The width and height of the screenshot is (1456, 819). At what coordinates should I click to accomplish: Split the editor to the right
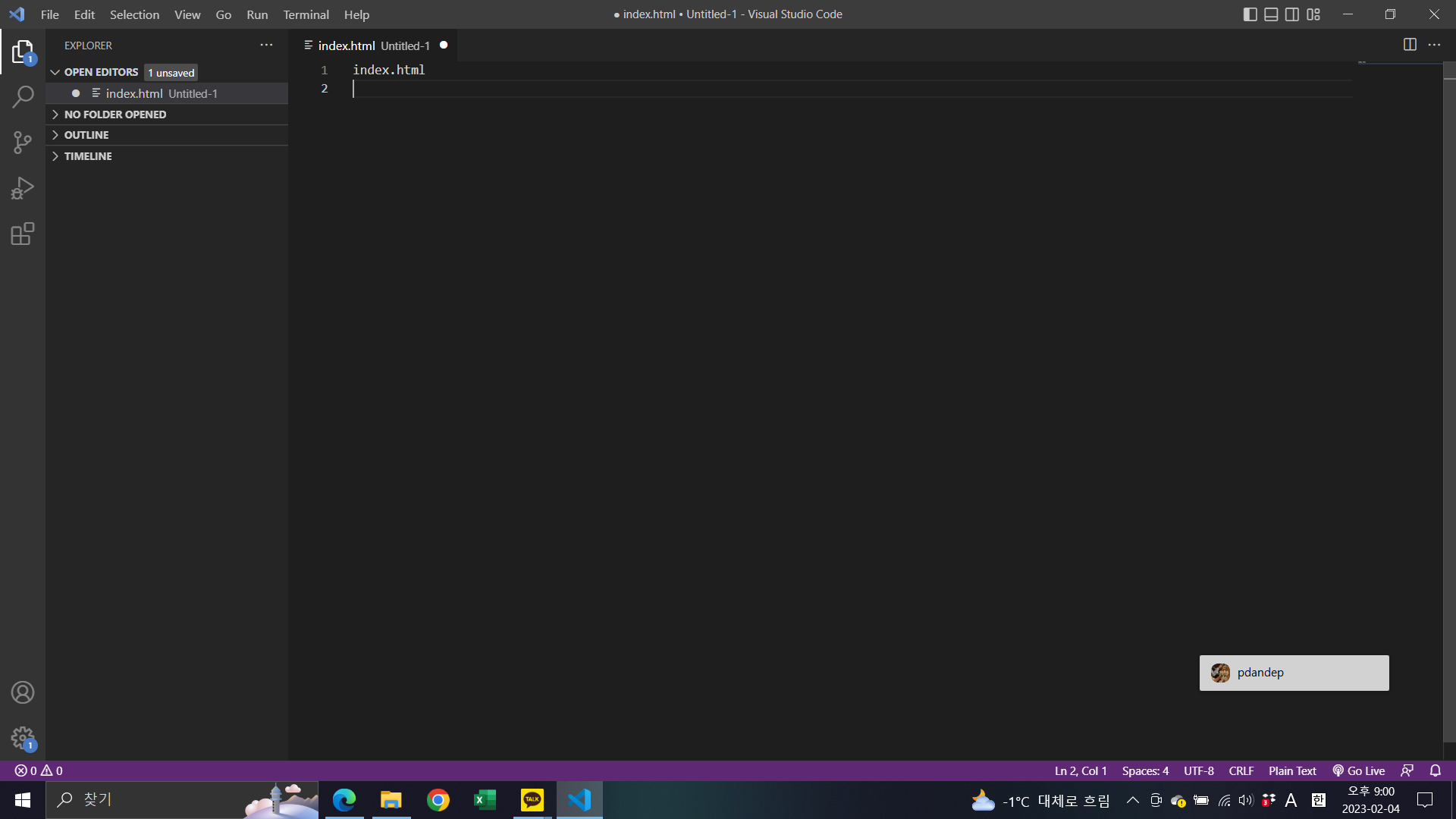coord(1410,45)
